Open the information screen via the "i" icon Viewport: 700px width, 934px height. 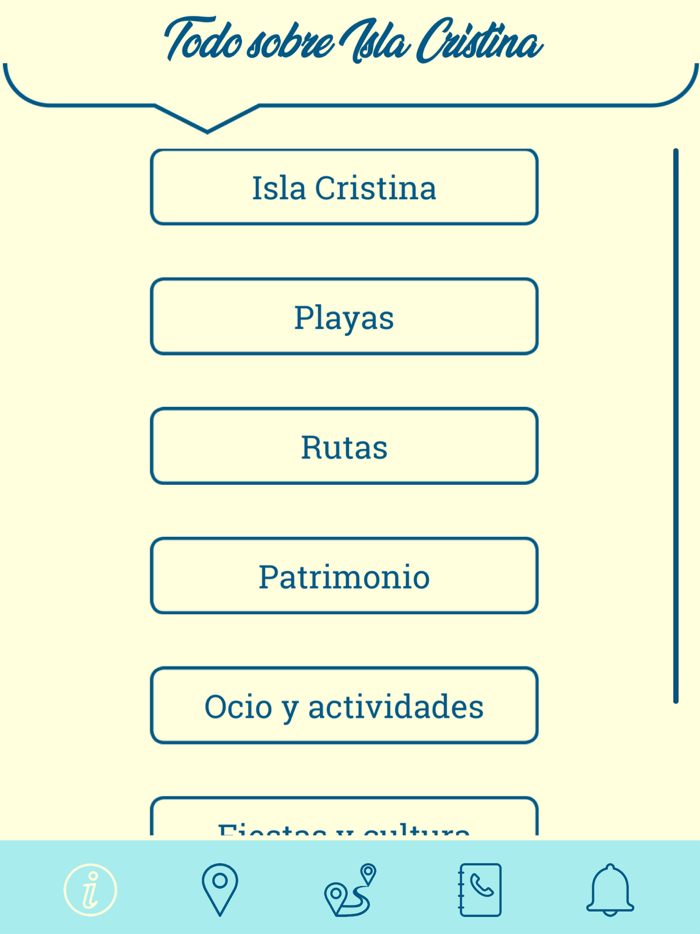pos(88,889)
